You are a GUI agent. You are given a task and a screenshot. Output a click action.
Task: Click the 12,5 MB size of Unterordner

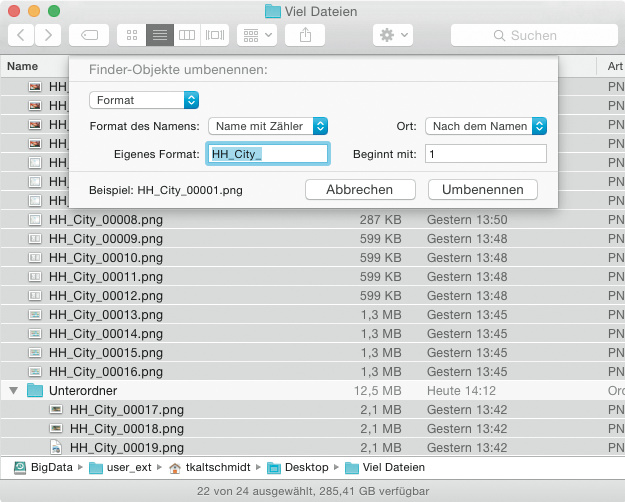pyautogui.click(x=377, y=391)
